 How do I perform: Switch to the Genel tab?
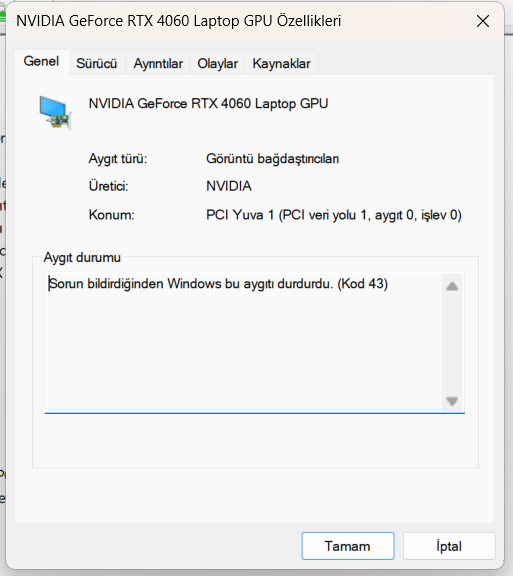click(x=42, y=62)
